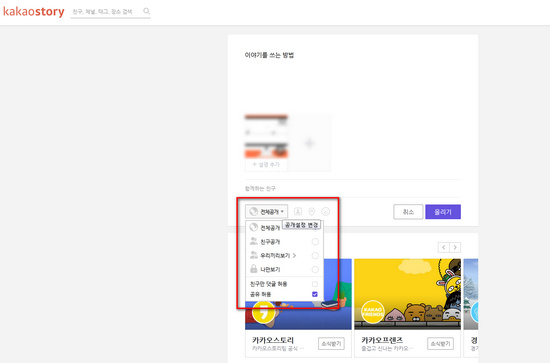
Task: Click the emoticon smiley icon
Action: coord(326,211)
